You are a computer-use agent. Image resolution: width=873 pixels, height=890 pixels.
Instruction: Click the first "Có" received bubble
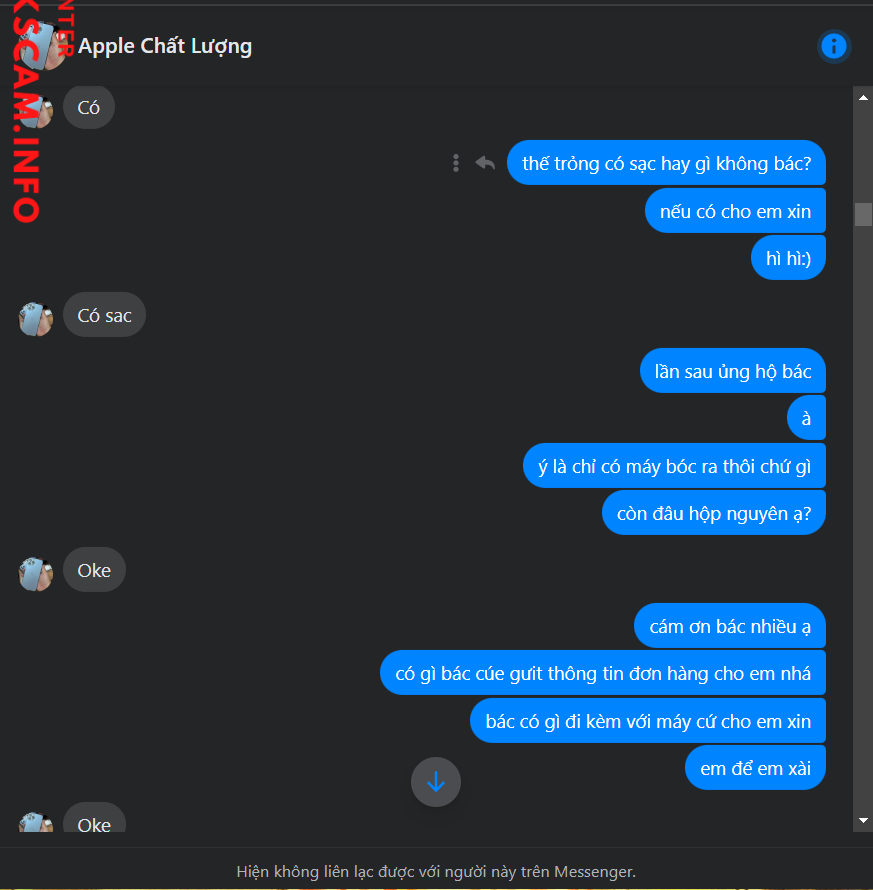(89, 107)
